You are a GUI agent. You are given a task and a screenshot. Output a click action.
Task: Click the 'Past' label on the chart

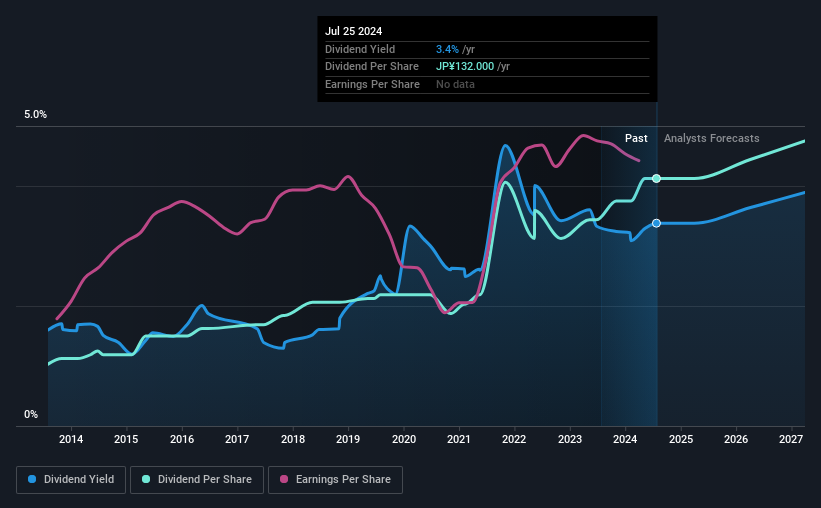(x=636, y=138)
